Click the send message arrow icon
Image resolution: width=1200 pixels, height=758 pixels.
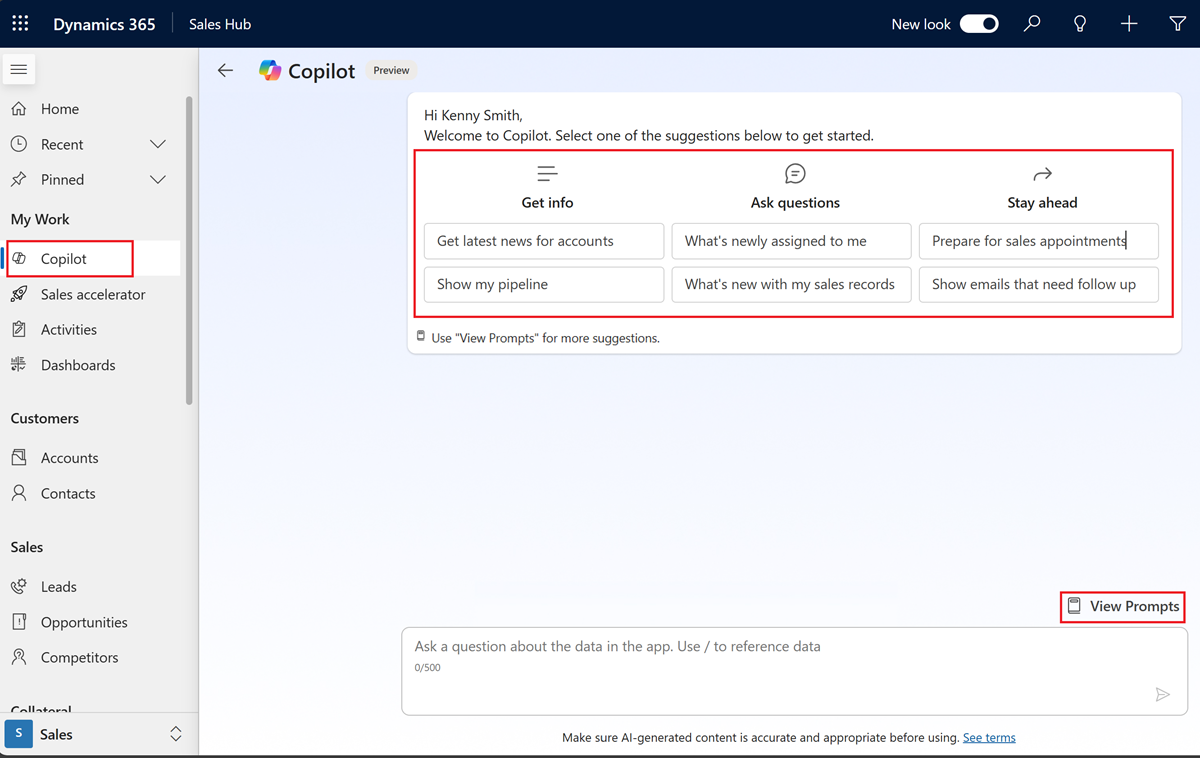click(x=1162, y=694)
